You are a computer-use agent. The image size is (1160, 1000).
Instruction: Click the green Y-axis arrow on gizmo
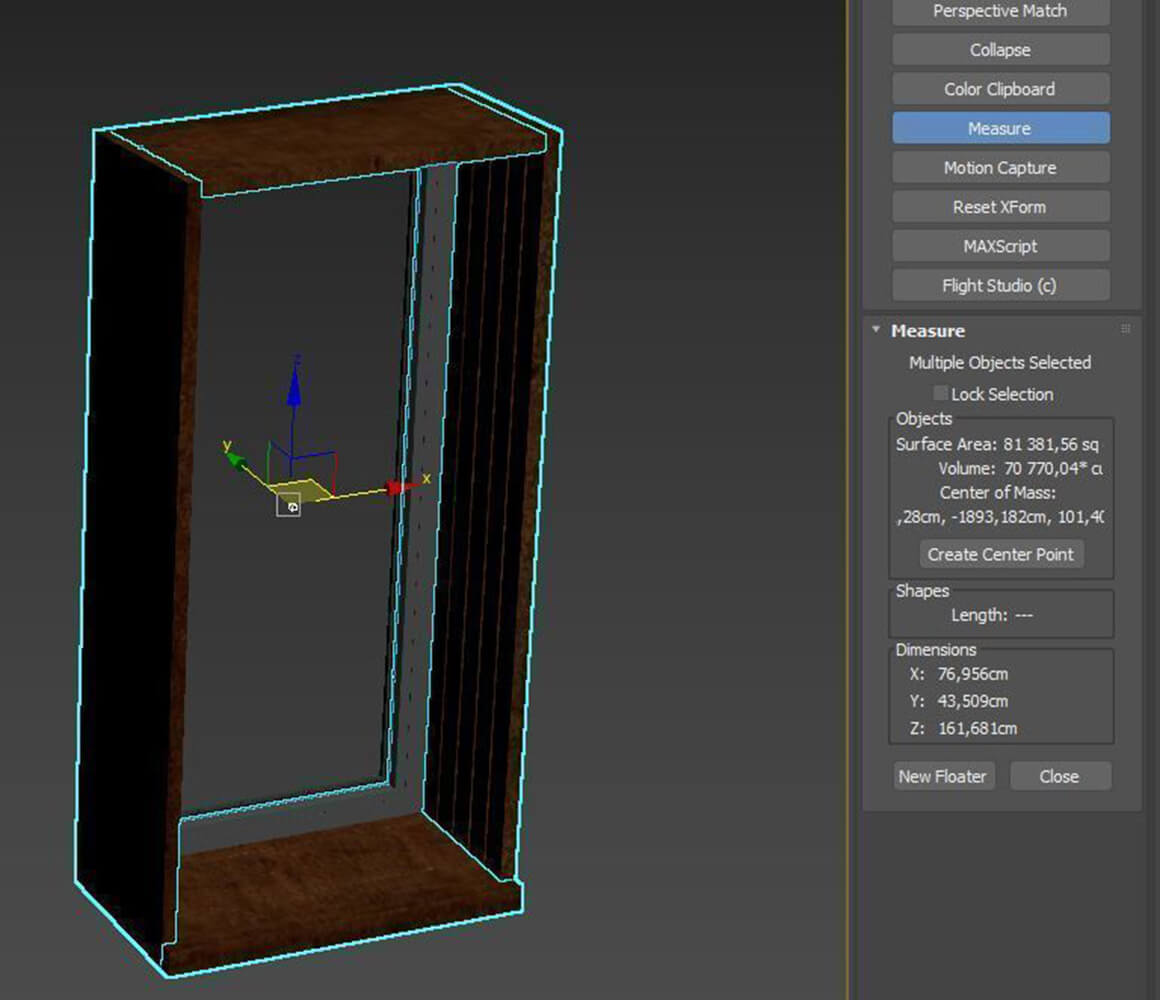pyautogui.click(x=234, y=458)
